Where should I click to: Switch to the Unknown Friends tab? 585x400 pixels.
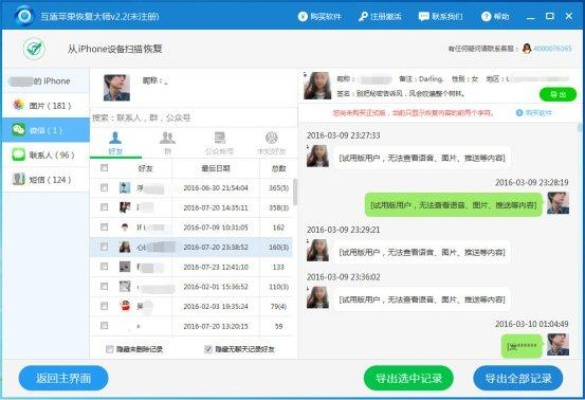click(x=271, y=143)
